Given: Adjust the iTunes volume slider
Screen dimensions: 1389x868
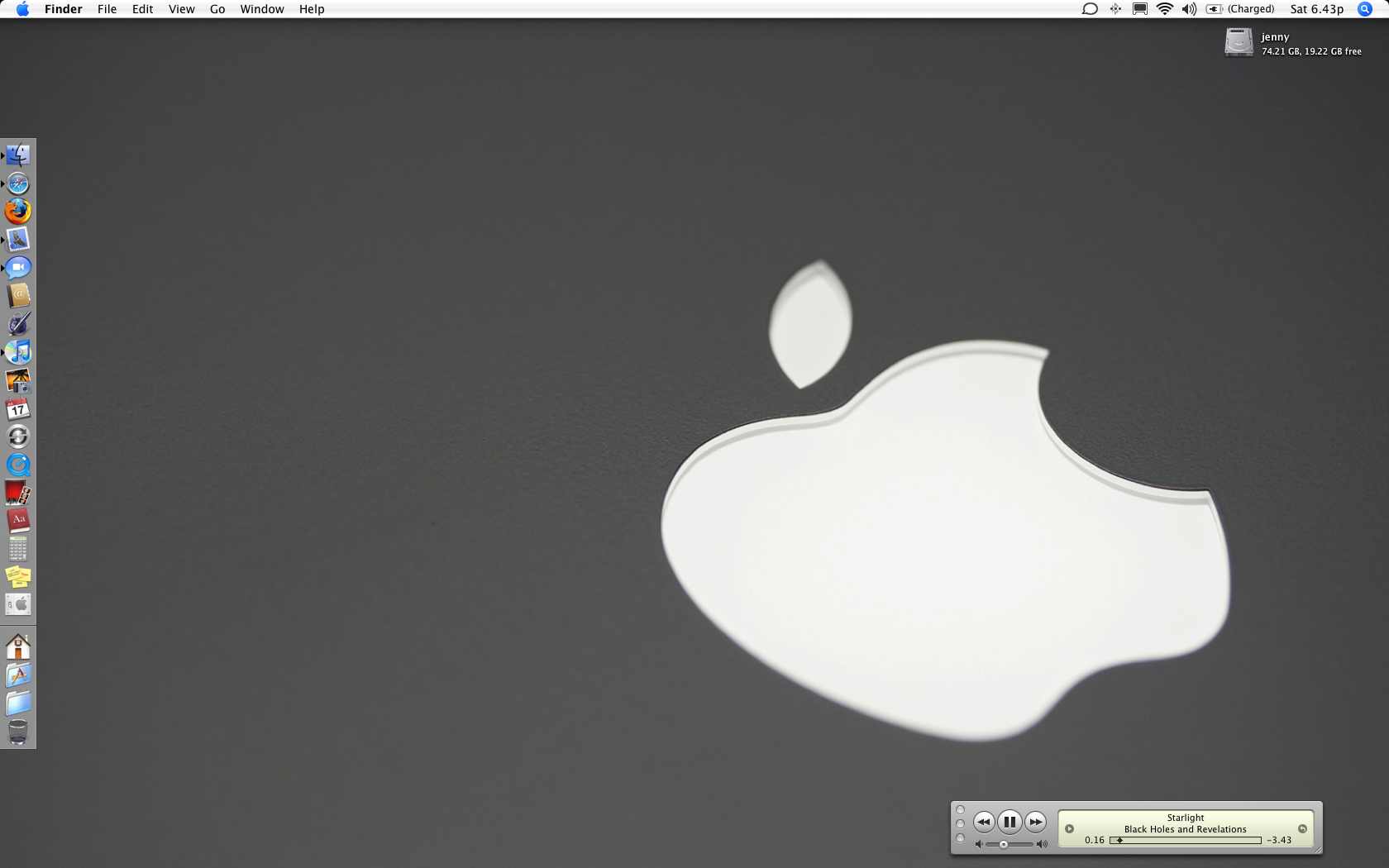Looking at the screenshot, I should pyautogui.click(x=1010, y=844).
